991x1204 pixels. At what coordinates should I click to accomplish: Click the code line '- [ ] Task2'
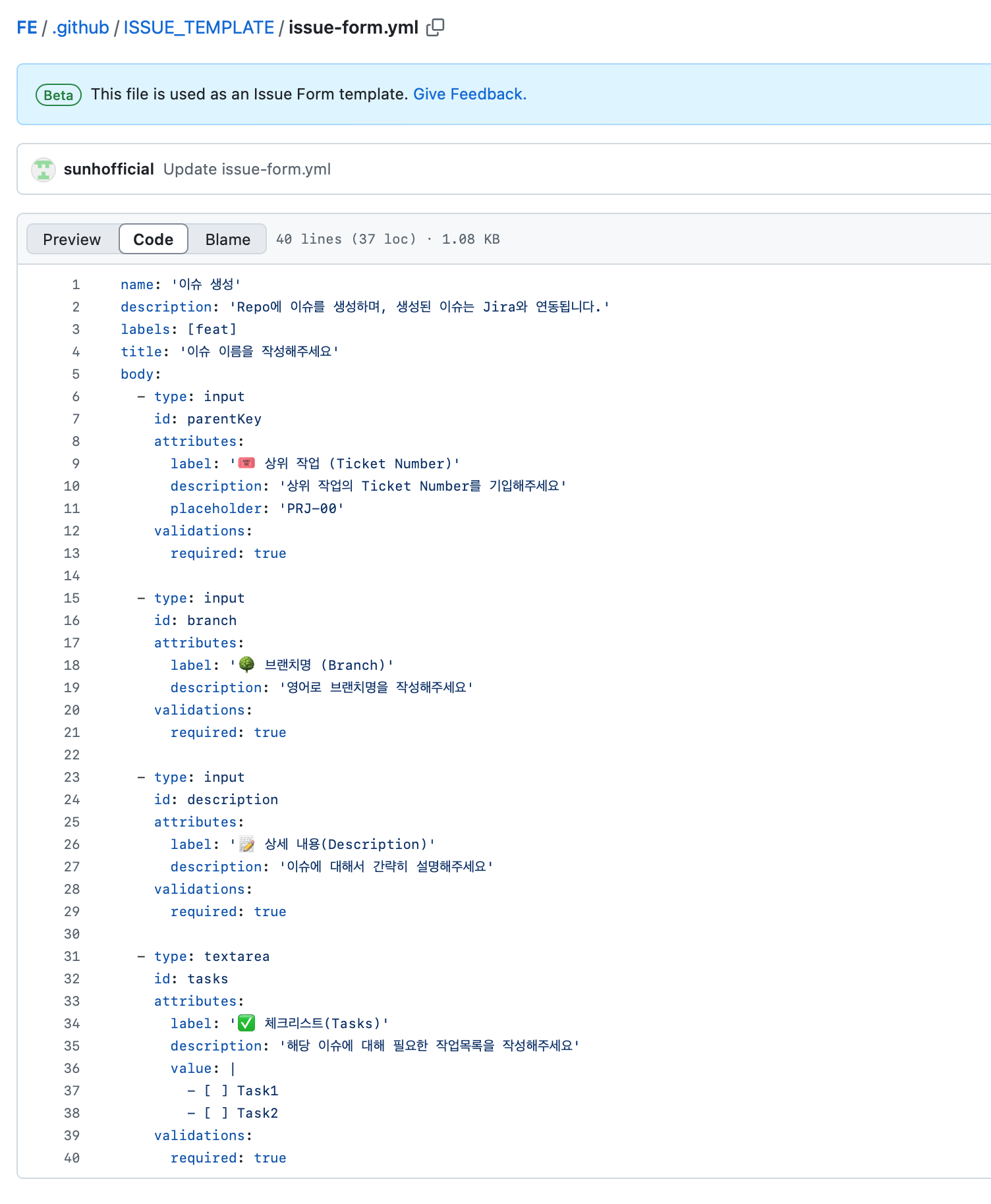[233, 1113]
